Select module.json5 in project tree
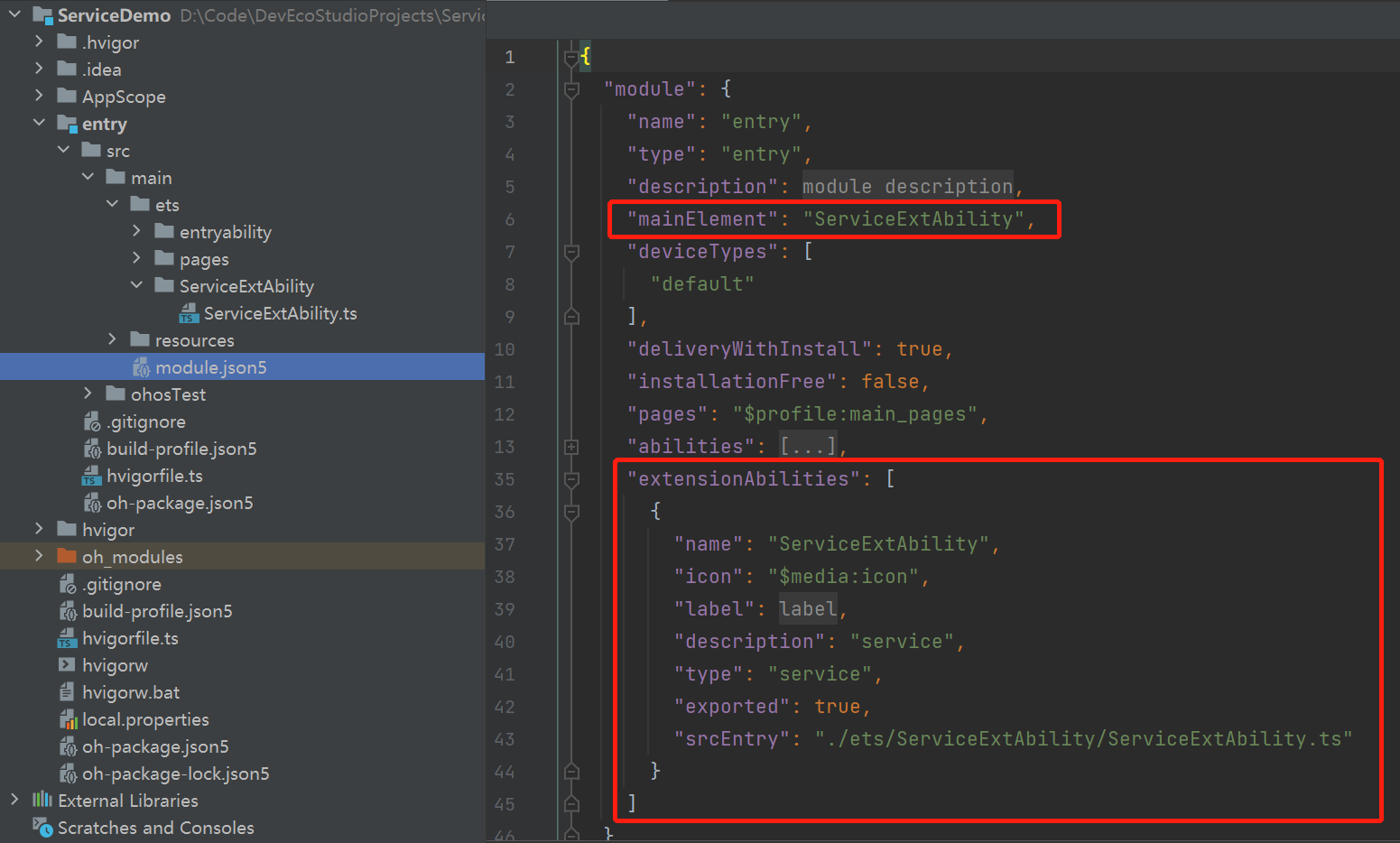Viewport: 1400px width, 843px height. 211,367
